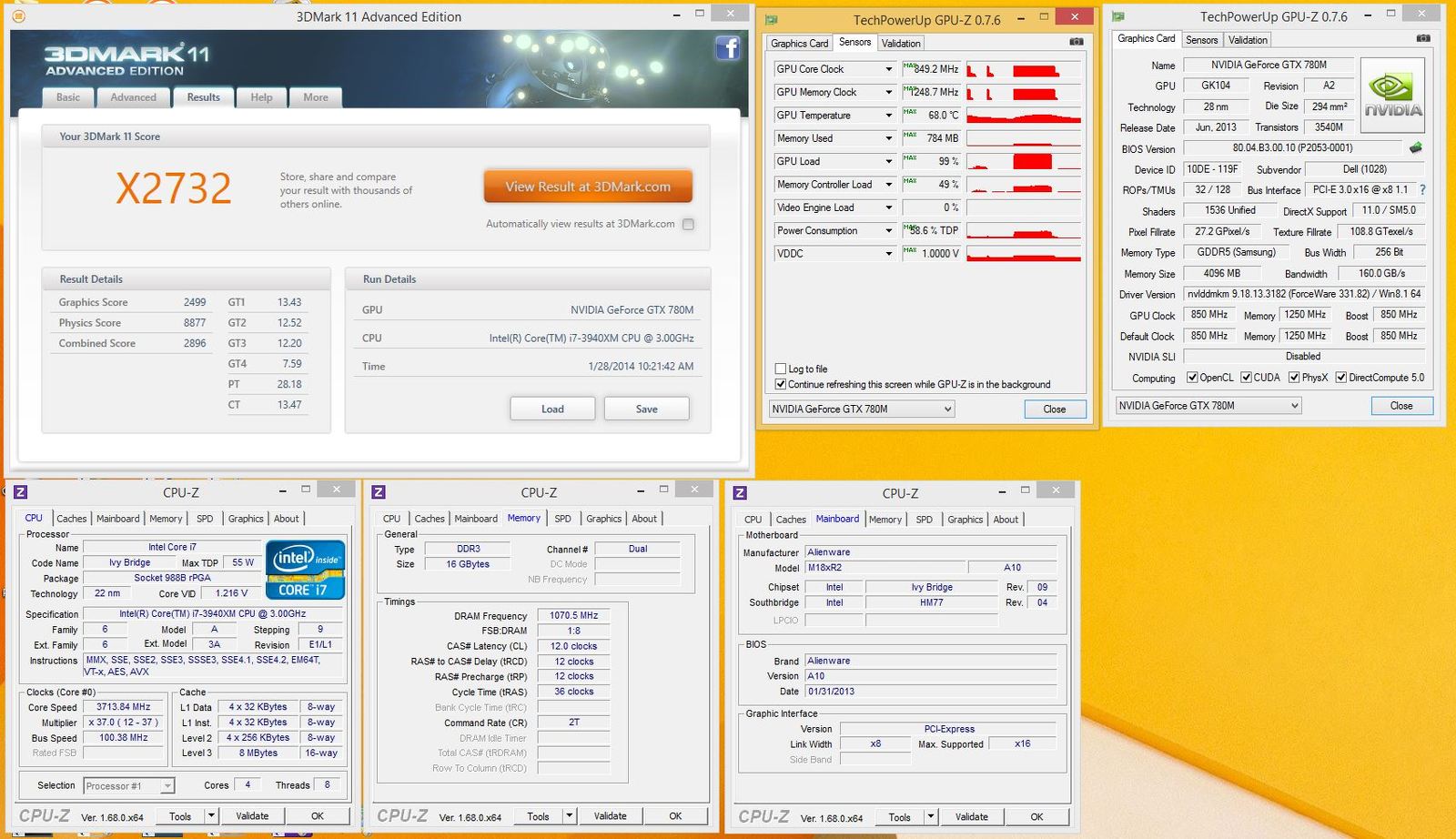Click the Physics Score value 8877
Image resolution: width=1456 pixels, height=839 pixels.
pos(195,323)
